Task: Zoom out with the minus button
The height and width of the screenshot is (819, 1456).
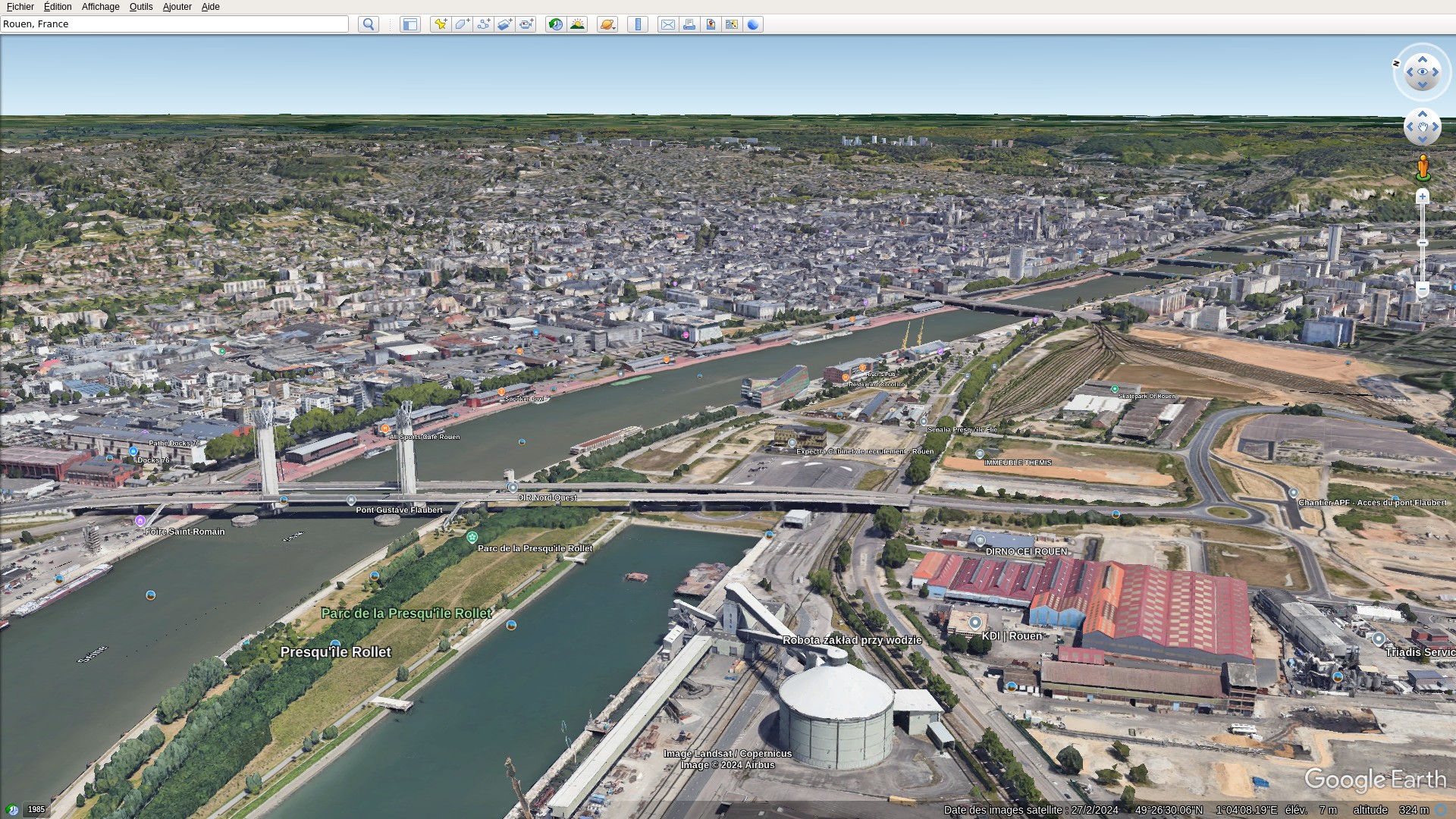Action: pyautogui.click(x=1423, y=289)
